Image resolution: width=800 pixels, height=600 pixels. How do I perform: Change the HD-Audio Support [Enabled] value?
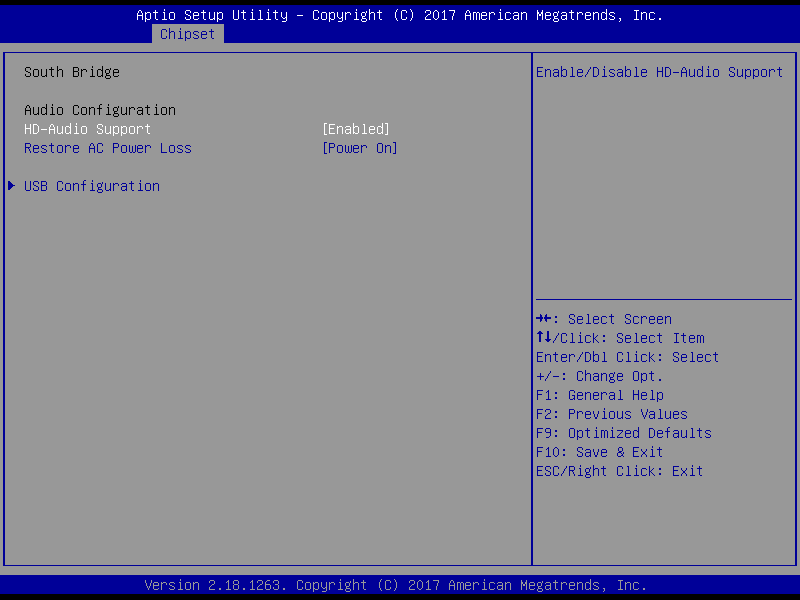(x=355, y=129)
